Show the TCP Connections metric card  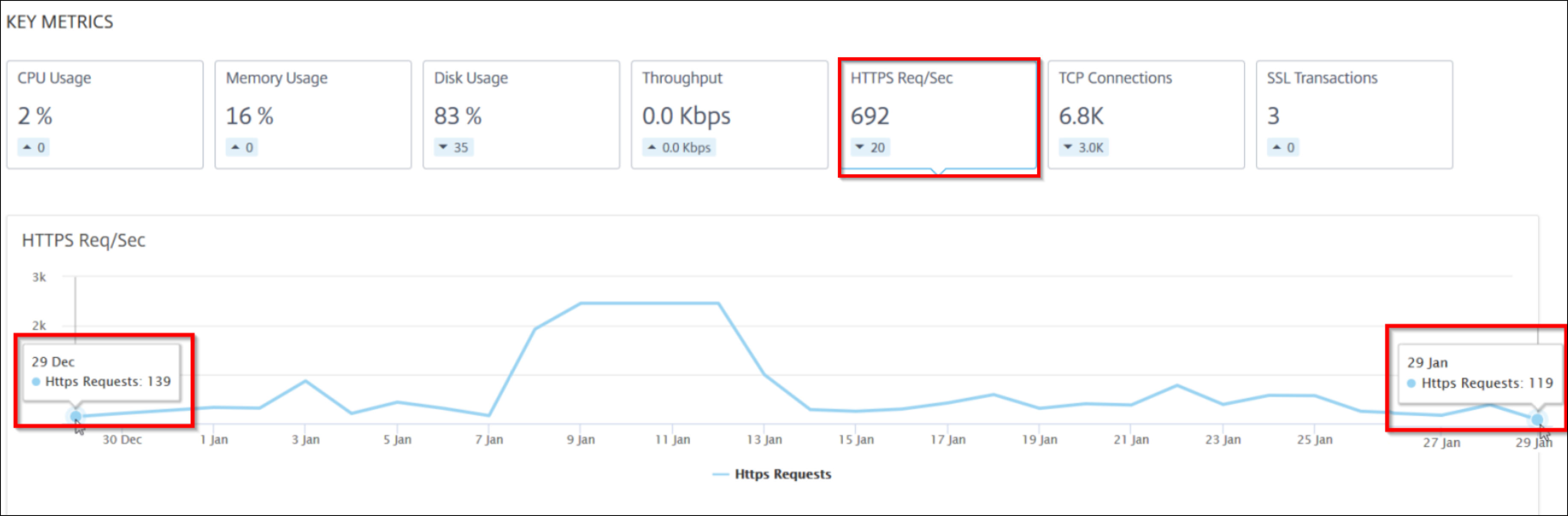click(x=1146, y=114)
